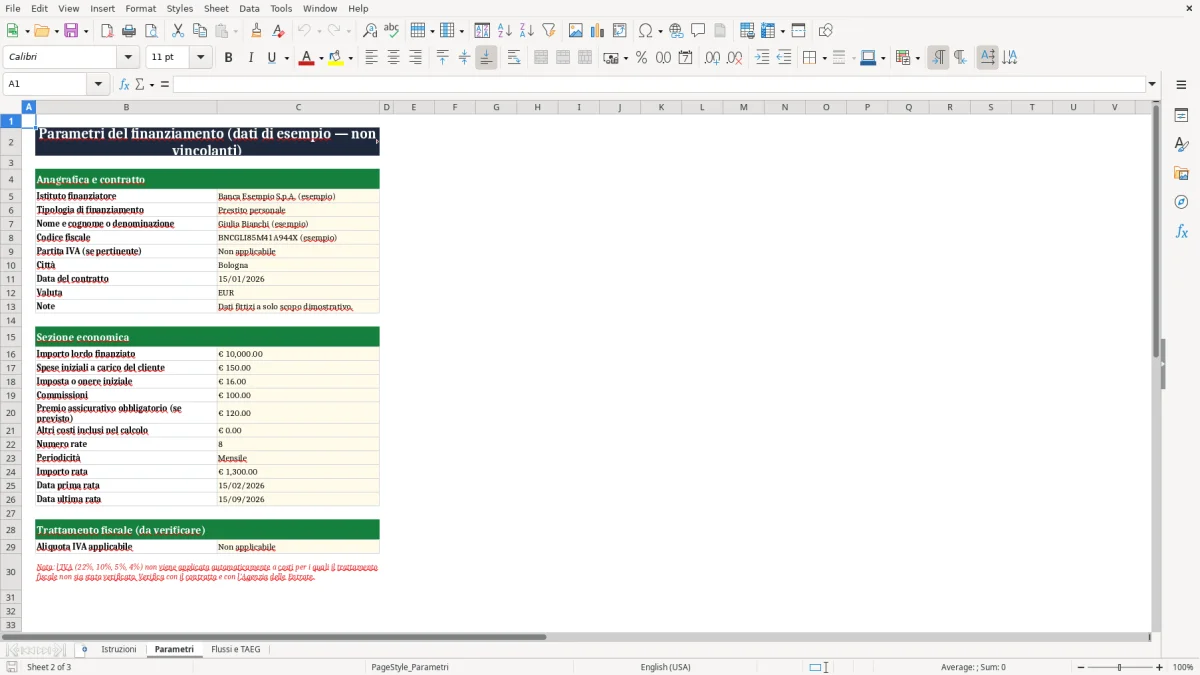Screen dimensions: 1200x675
Task: Click the AutoFilter funnel icon
Action: click(549, 31)
